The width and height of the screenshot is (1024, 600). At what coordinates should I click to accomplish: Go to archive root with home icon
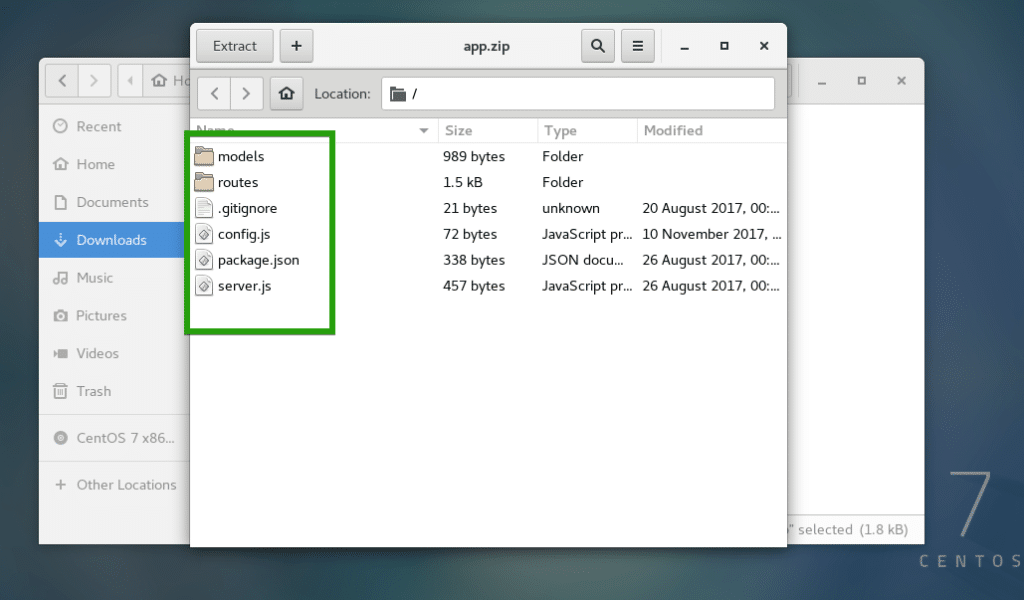coord(287,93)
